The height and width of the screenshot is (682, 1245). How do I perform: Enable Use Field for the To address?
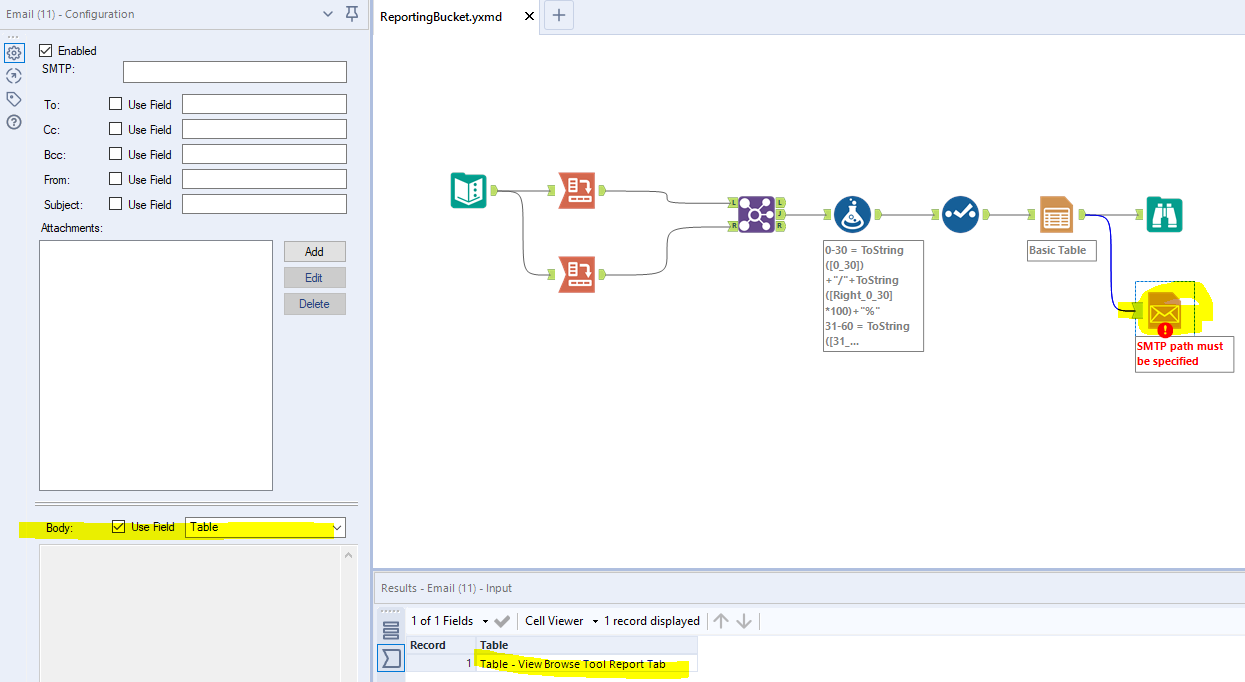116,103
